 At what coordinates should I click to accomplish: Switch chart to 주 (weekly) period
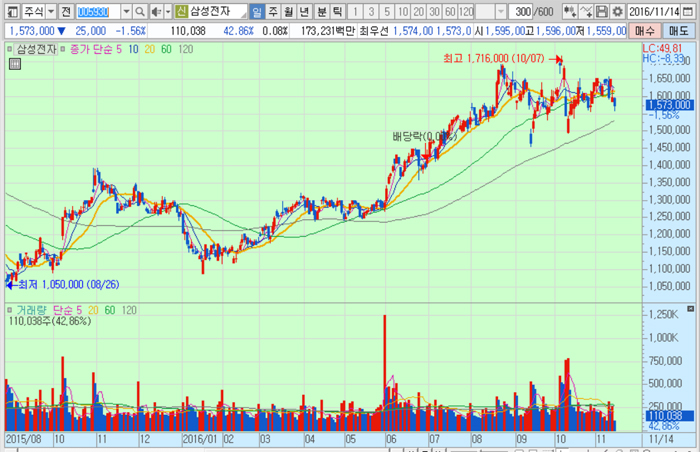pyautogui.click(x=273, y=12)
